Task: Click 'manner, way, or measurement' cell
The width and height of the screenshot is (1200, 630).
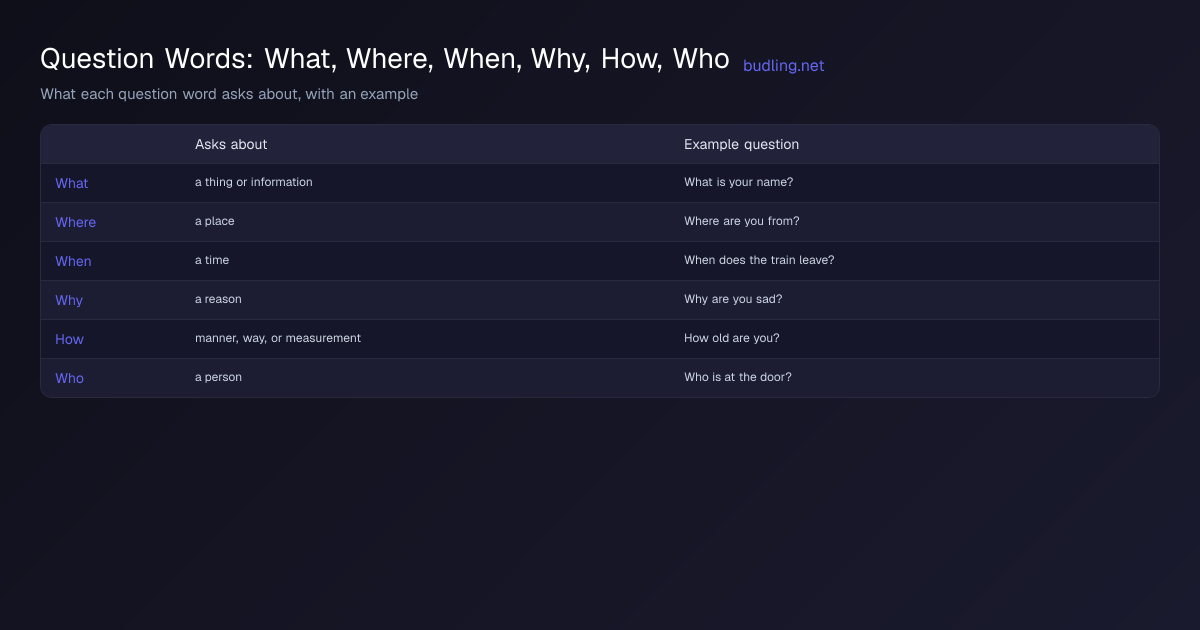Action: tap(278, 338)
